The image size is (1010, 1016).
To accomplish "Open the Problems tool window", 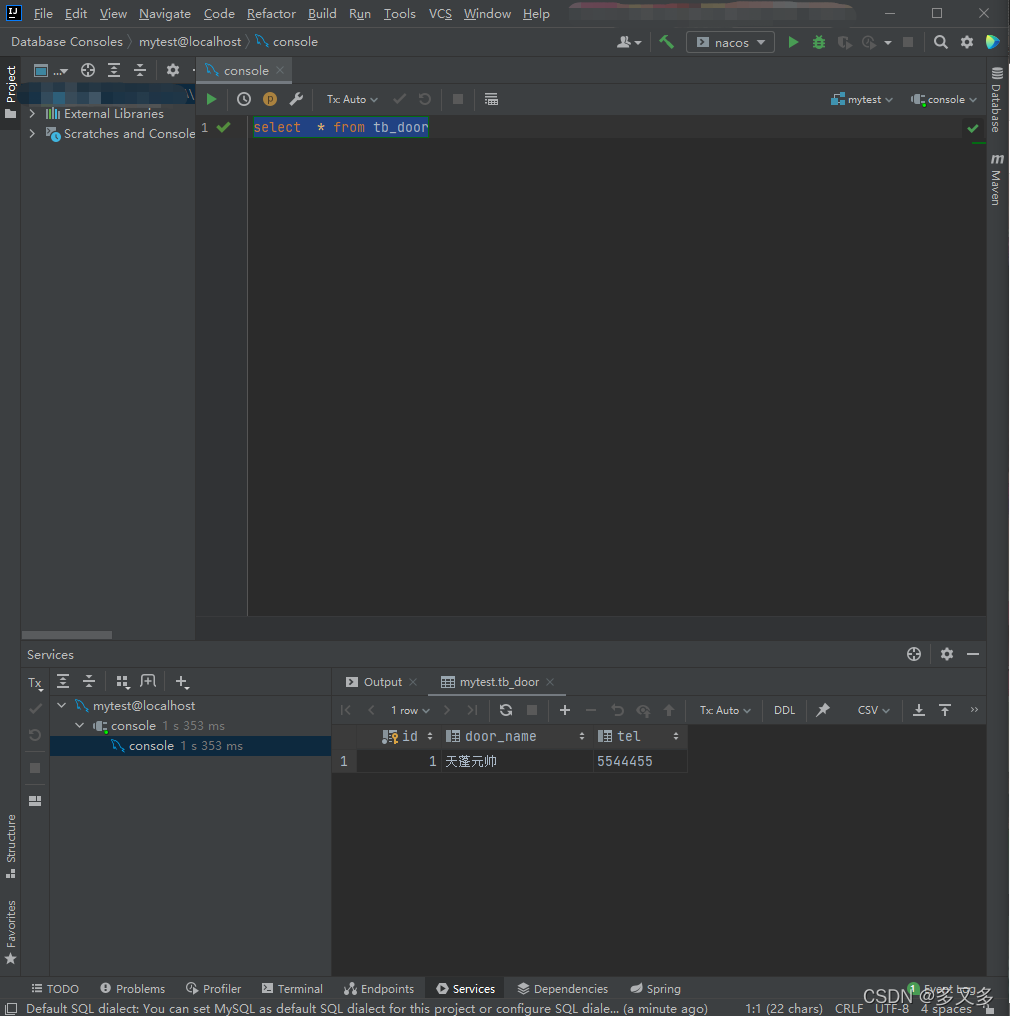I will (133, 988).
